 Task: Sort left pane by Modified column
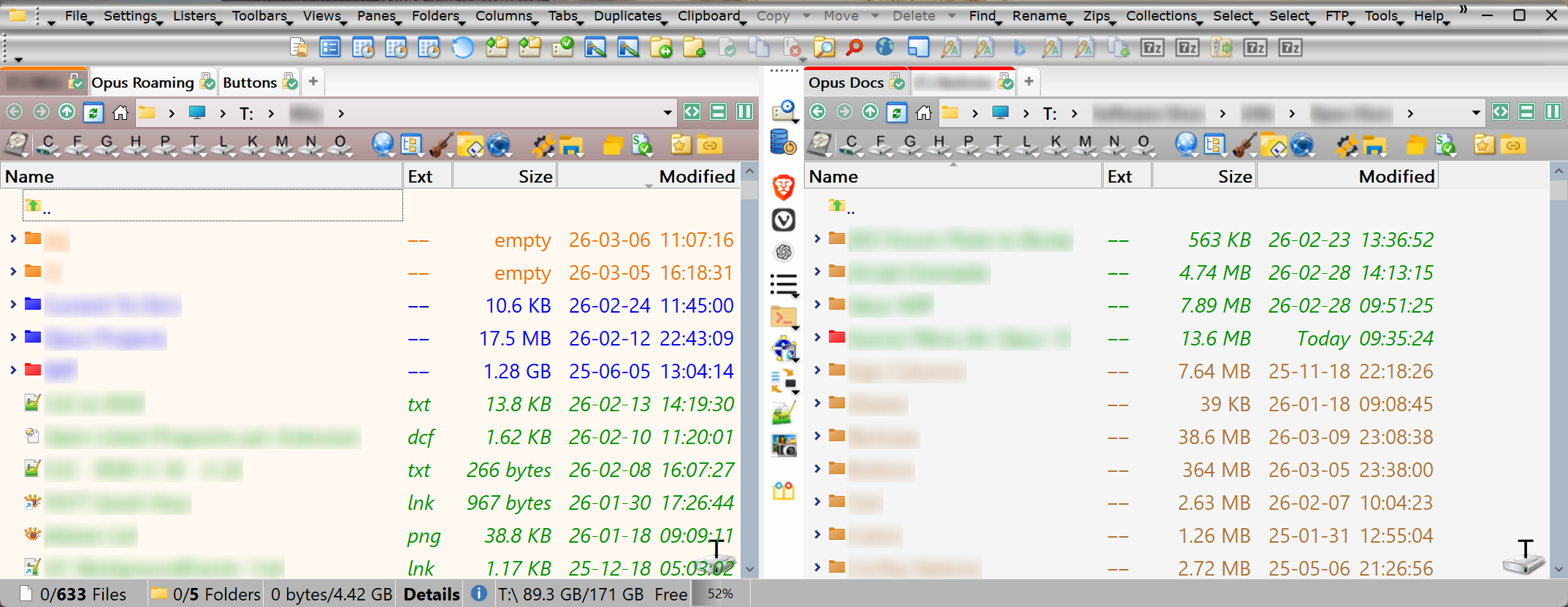click(696, 177)
